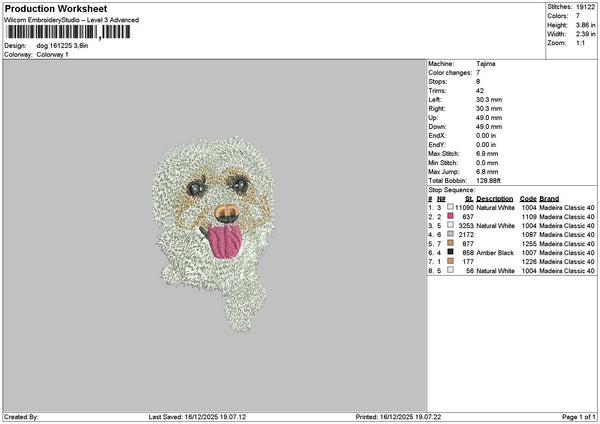Viewport: 600px width, 424px height.
Task: Click the Colors value 7 in header
Action: pos(578,16)
